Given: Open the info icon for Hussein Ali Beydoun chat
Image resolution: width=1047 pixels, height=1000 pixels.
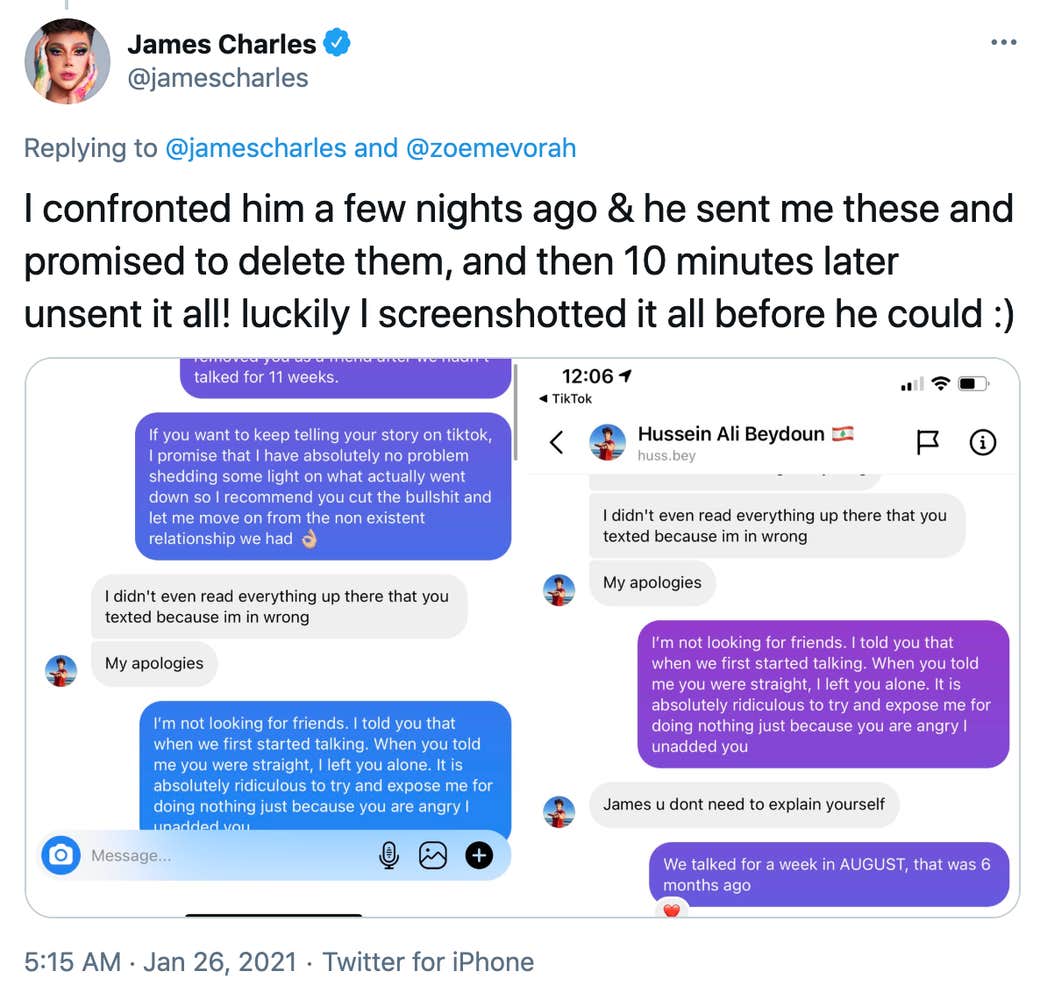Looking at the screenshot, I should point(982,441).
